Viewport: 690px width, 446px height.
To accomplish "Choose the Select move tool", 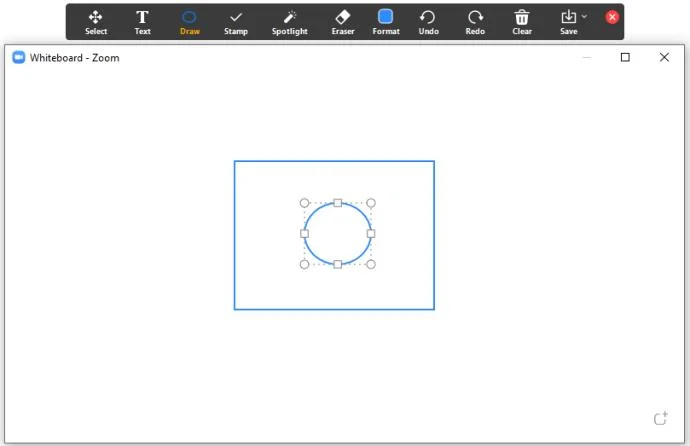I will click(95, 22).
